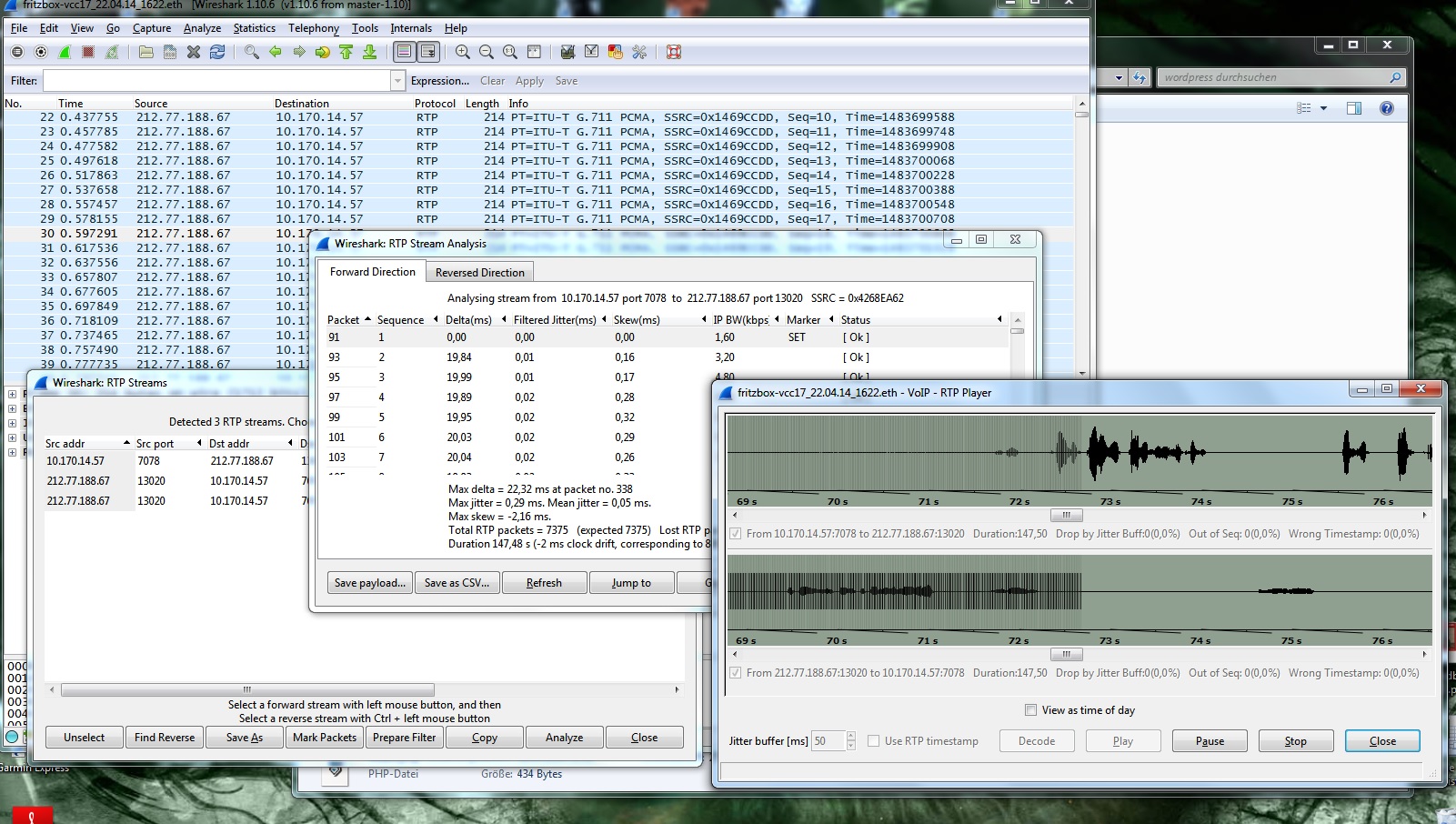Screen dimensions: 1456x824
Task: Open a capture file (folder icon)
Action: [146, 52]
